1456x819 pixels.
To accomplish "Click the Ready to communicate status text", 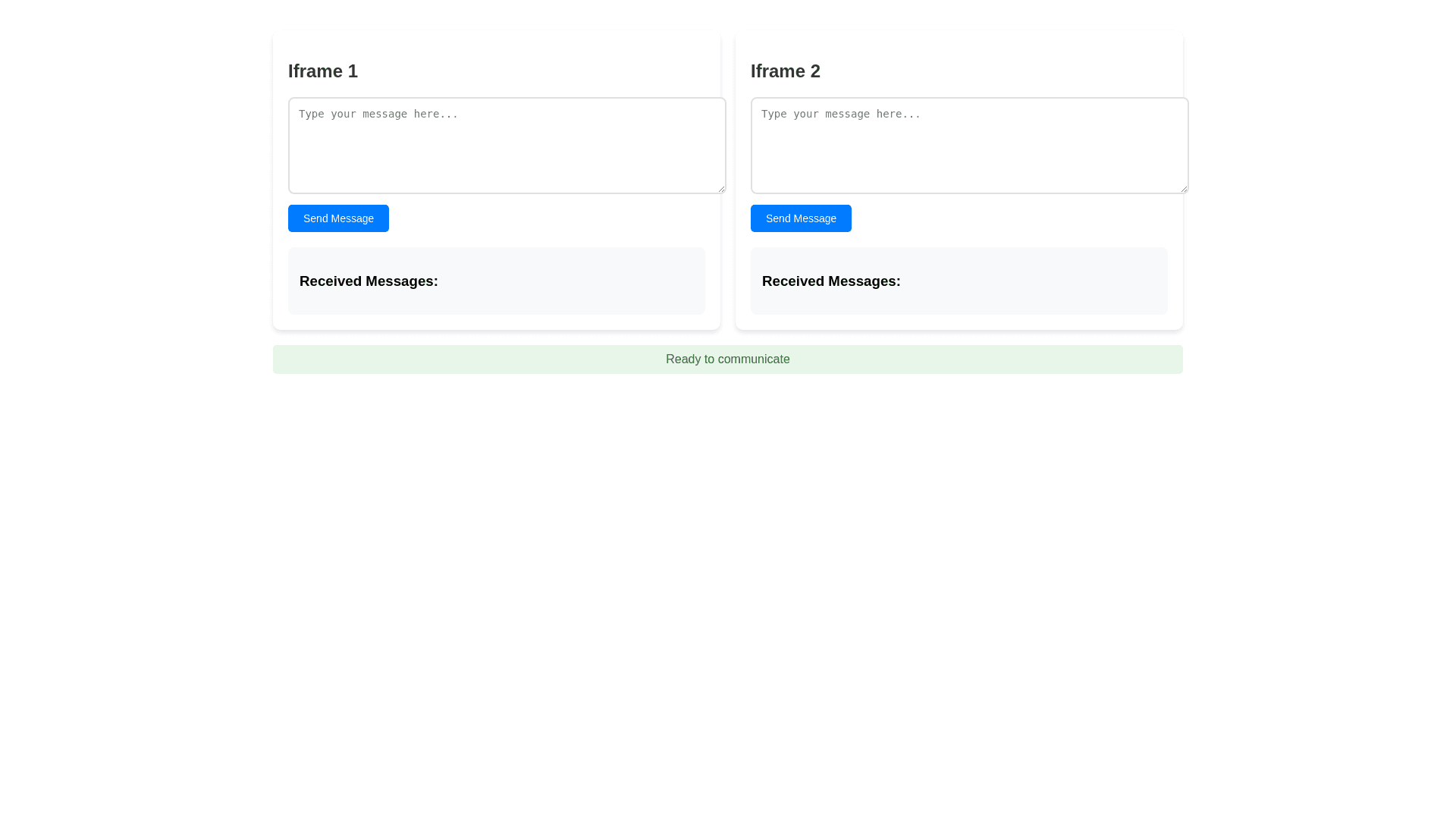I will pyautogui.click(x=727, y=359).
